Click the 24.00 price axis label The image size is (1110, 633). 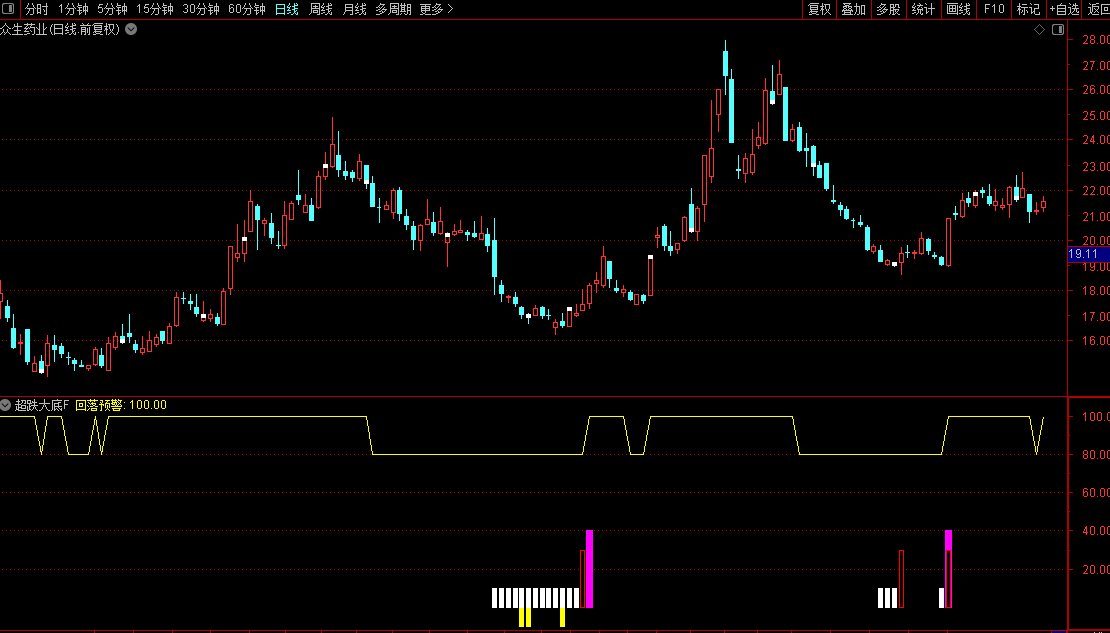tap(1096, 140)
